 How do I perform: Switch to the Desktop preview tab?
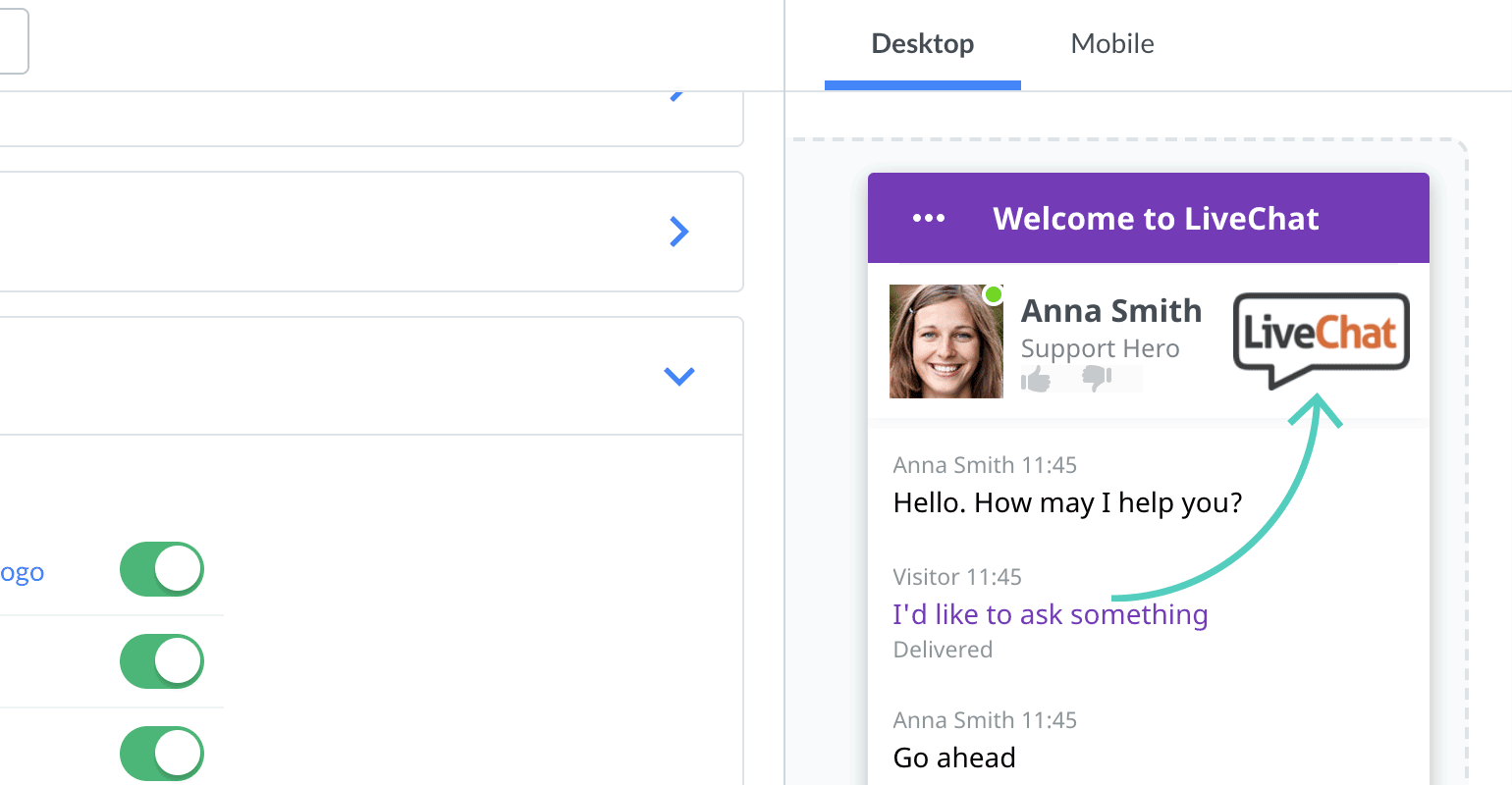923,44
